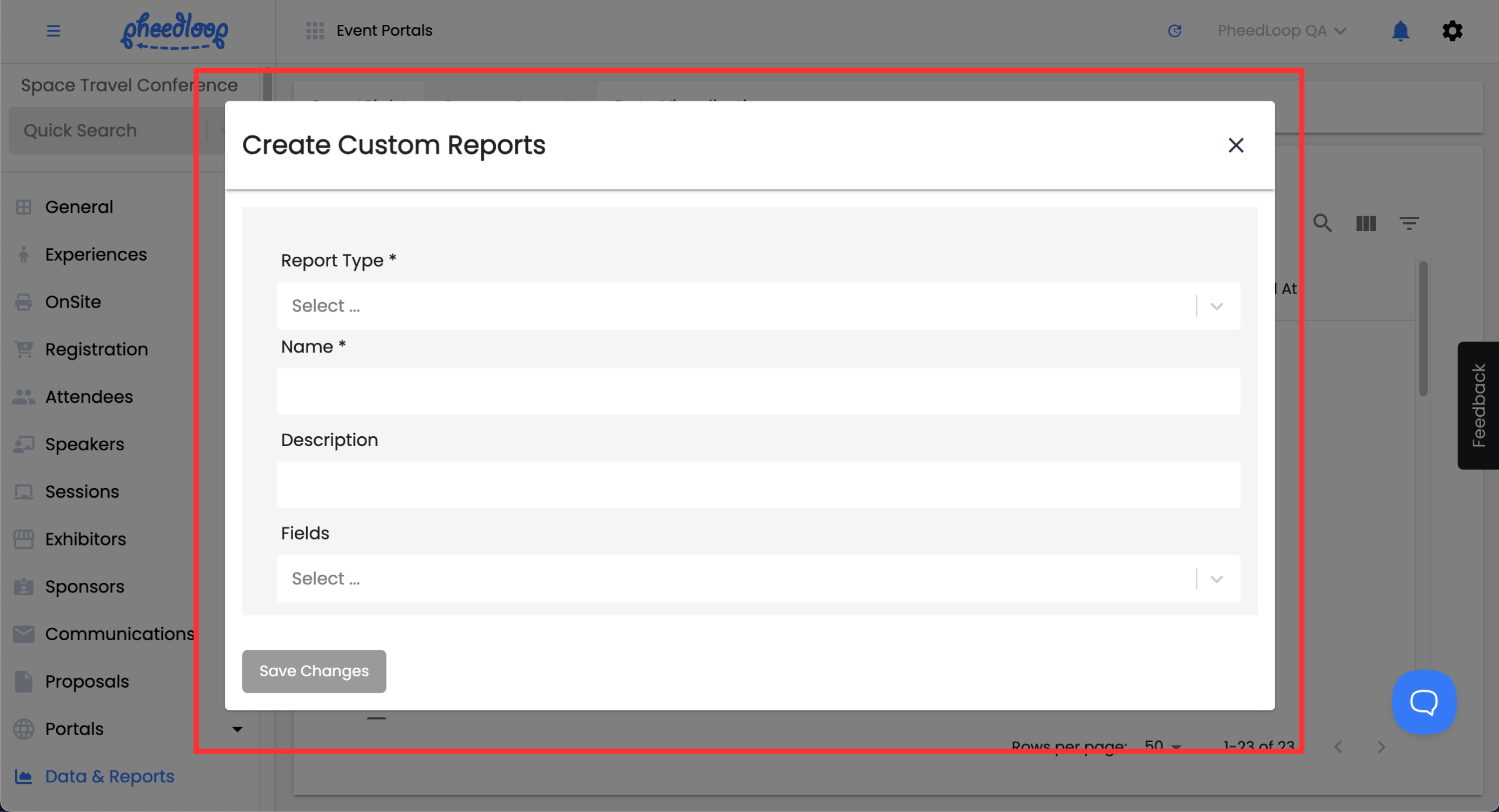The height and width of the screenshot is (812, 1499).
Task: Open the notifications bell
Action: click(x=1400, y=31)
